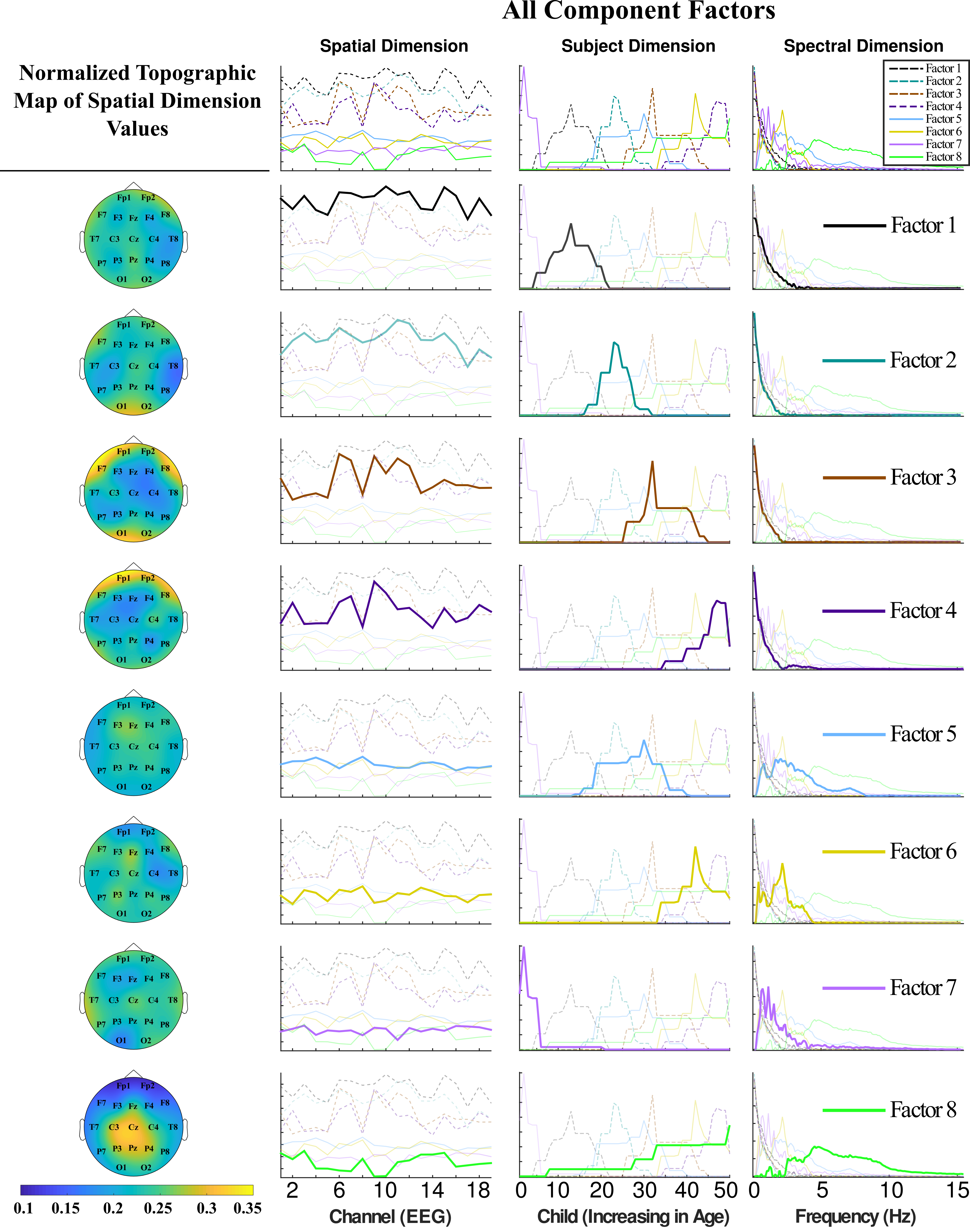The width and height of the screenshot is (970, 1232).
Task: Select the Factor 8 spectral dimension plot
Action: click(x=858, y=1125)
